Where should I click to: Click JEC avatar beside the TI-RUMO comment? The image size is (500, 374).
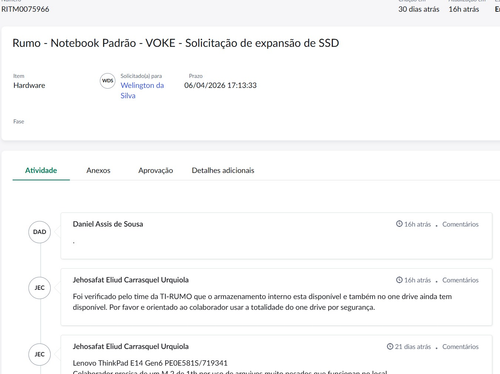[40, 288]
